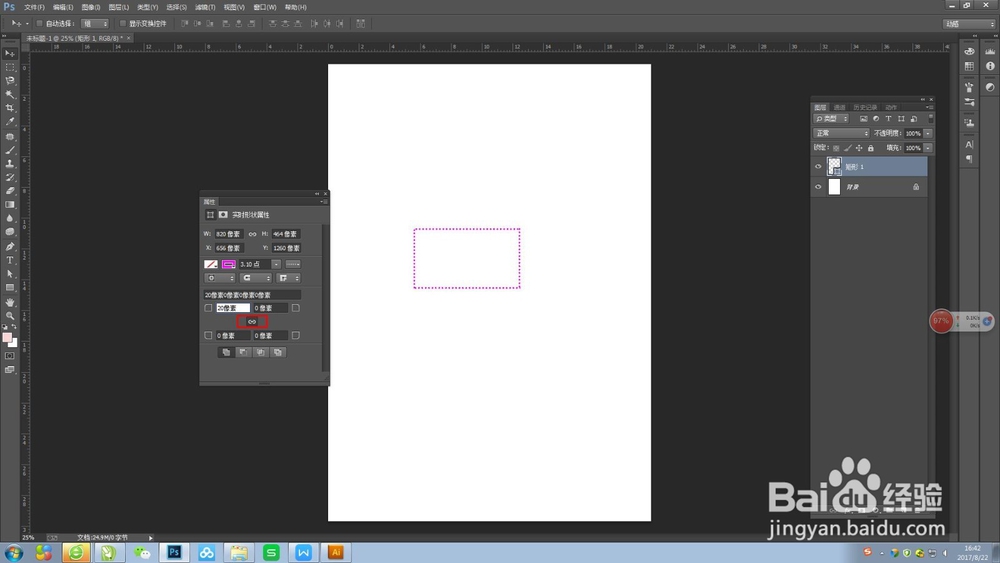
Task: Open stroke line cap dropdown
Action: [x=256, y=278]
